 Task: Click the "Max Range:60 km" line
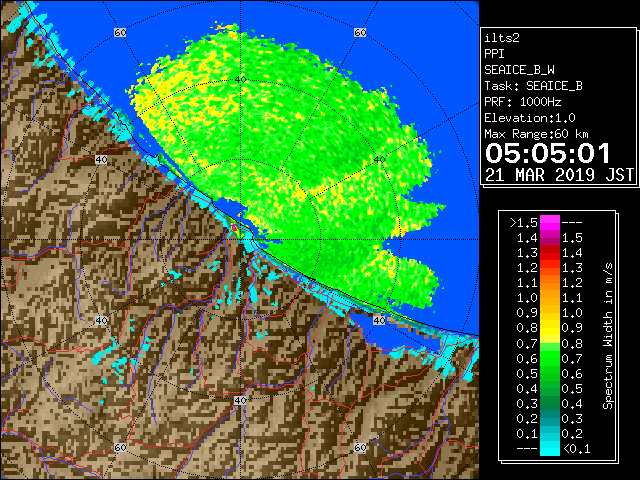[x=536, y=134]
